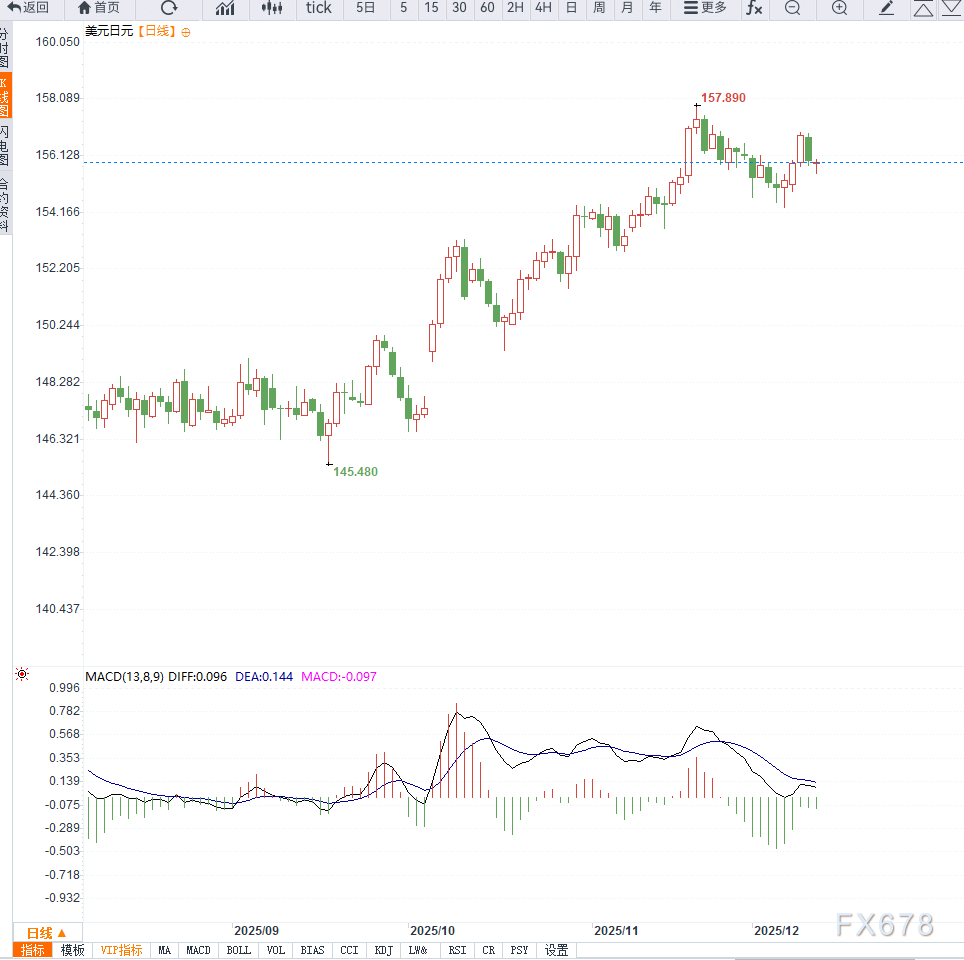Image resolution: width=964 pixels, height=960 pixels.
Task: Click the orange add icon beside 日线 title
Action: (x=185, y=32)
